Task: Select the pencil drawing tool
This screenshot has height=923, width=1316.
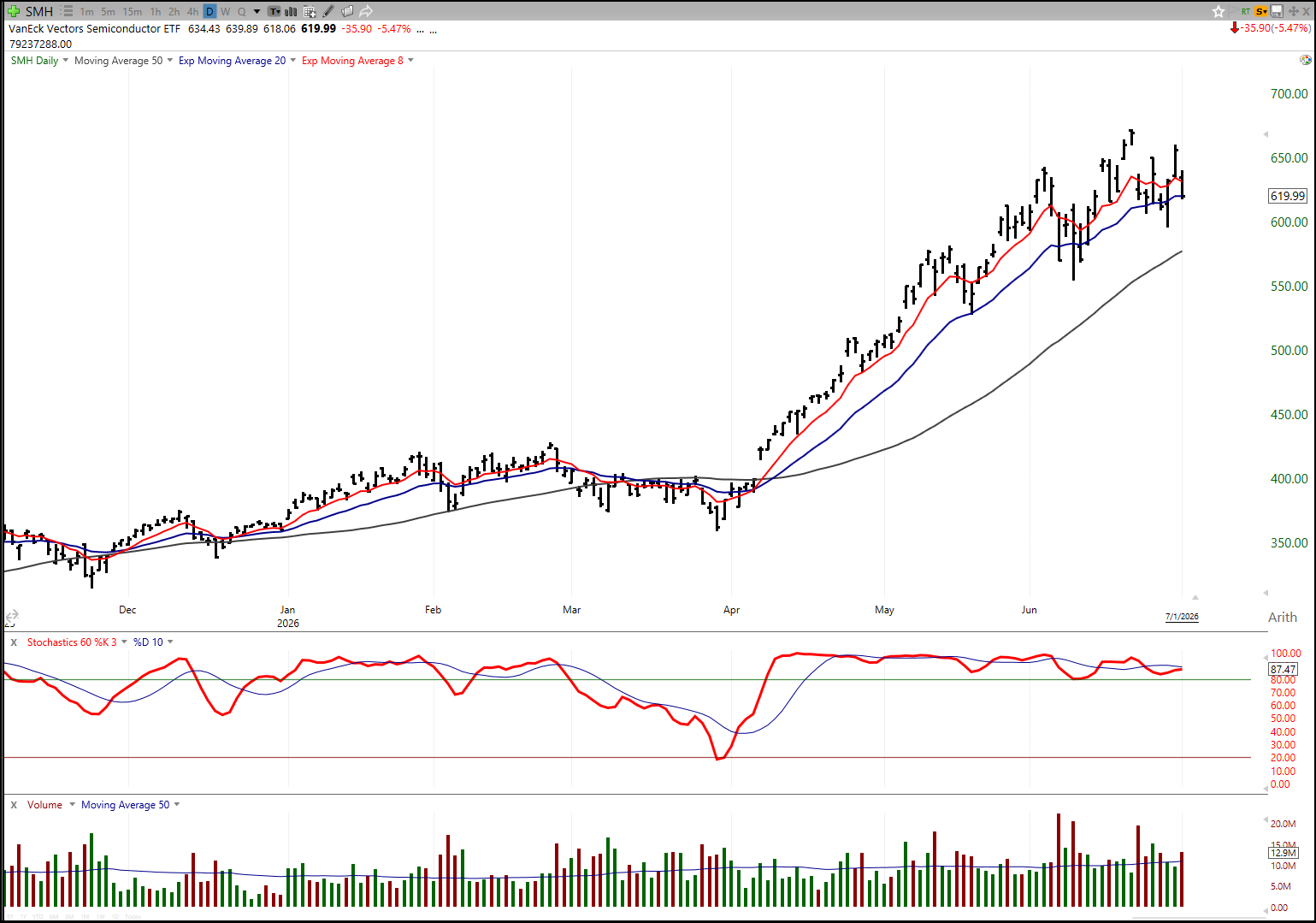Action: tap(328, 11)
